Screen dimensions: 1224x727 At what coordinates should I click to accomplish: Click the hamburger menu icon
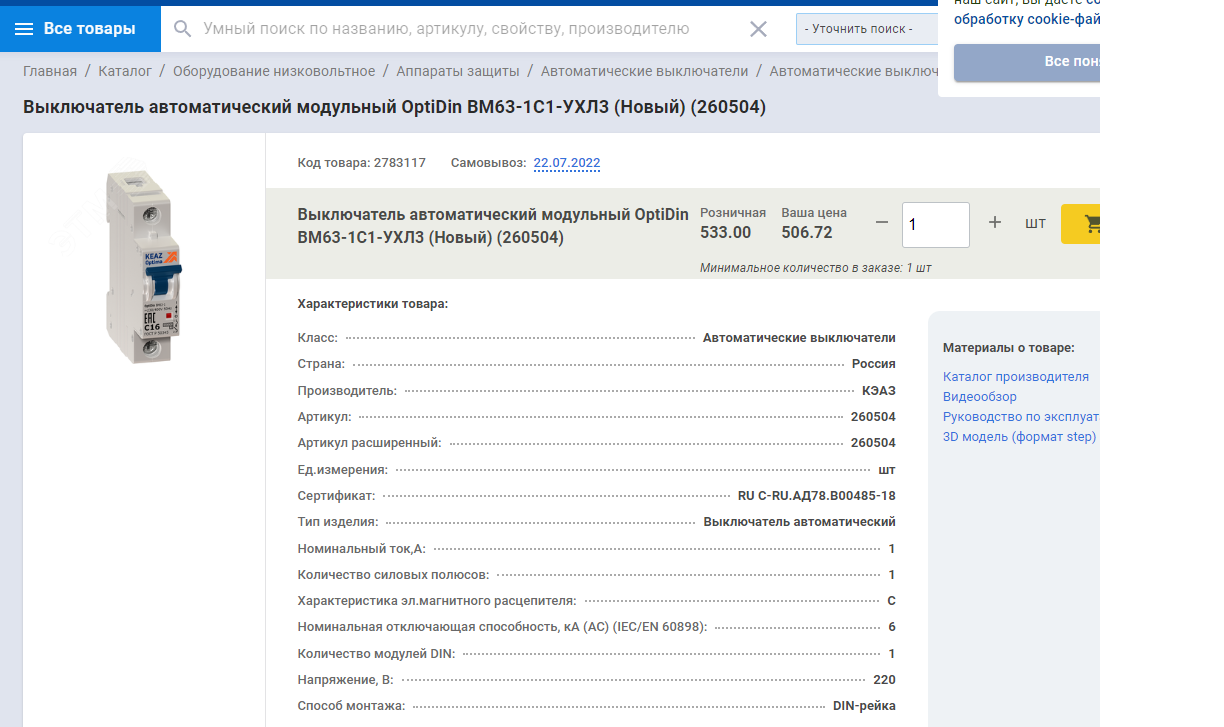pyautogui.click(x=24, y=29)
